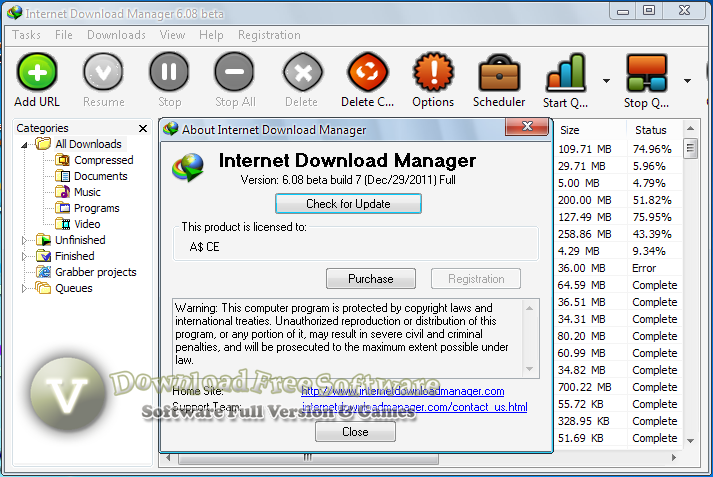Select the Compressed category folder icon
Image resolution: width=713 pixels, height=477 pixels.
62,160
